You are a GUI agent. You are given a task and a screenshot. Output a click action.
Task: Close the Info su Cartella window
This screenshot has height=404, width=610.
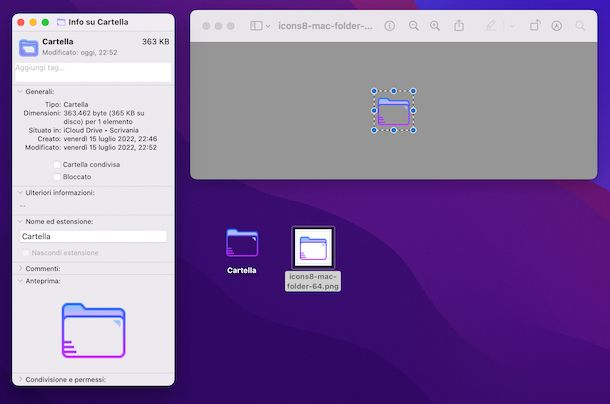21,23
